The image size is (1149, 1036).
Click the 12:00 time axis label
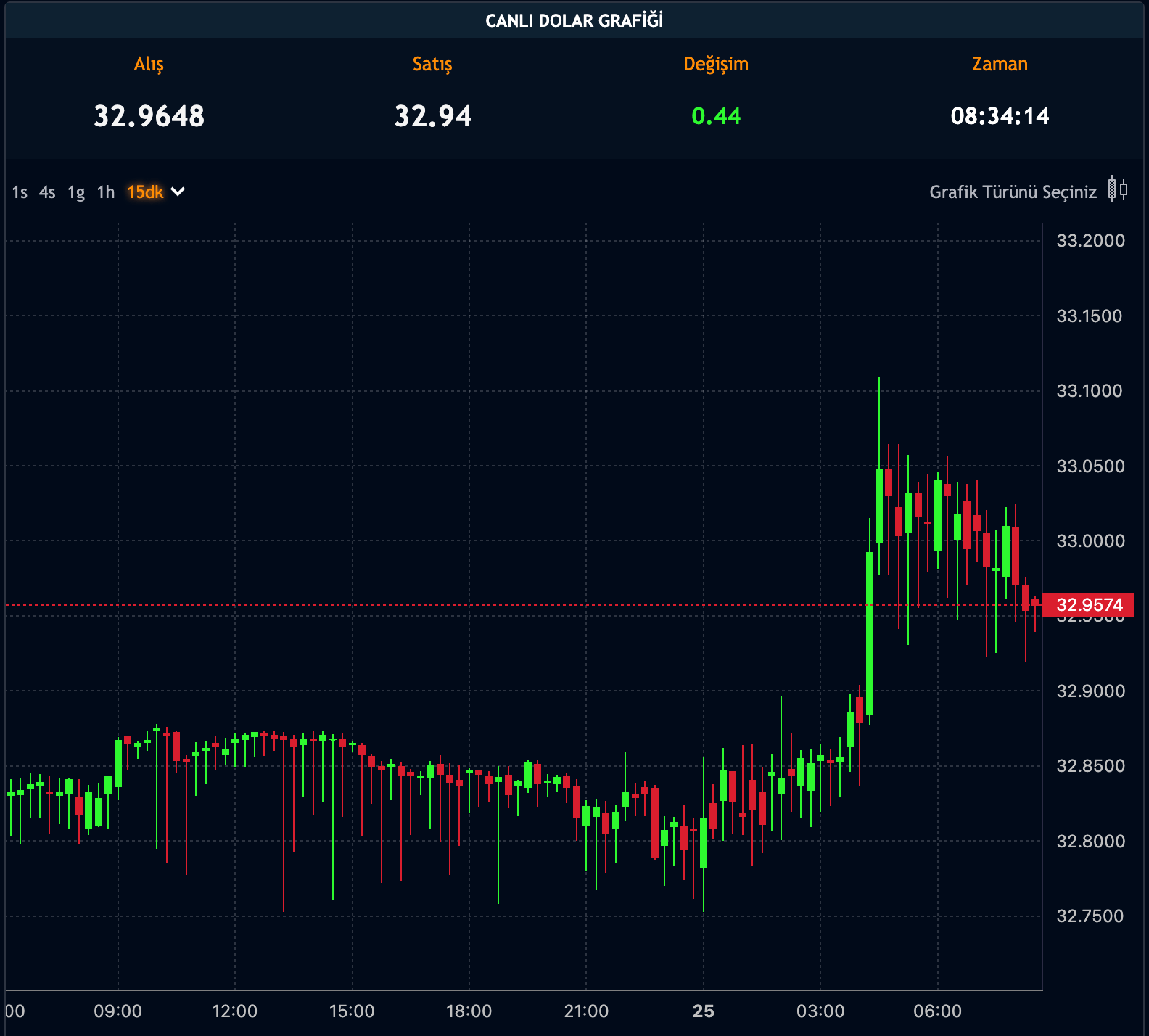(x=234, y=1011)
